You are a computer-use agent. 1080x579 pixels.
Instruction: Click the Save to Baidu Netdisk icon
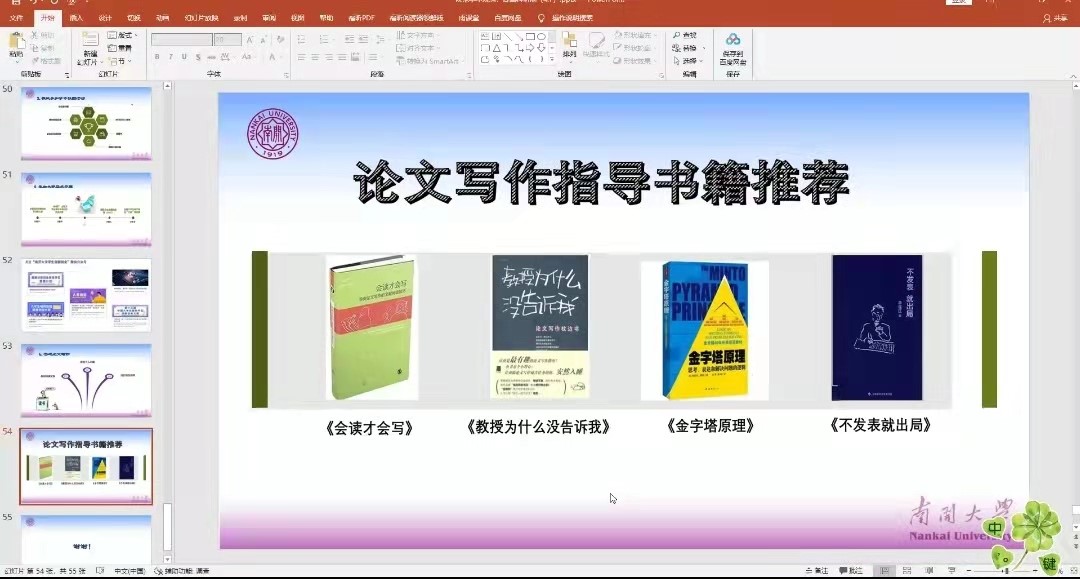(733, 46)
